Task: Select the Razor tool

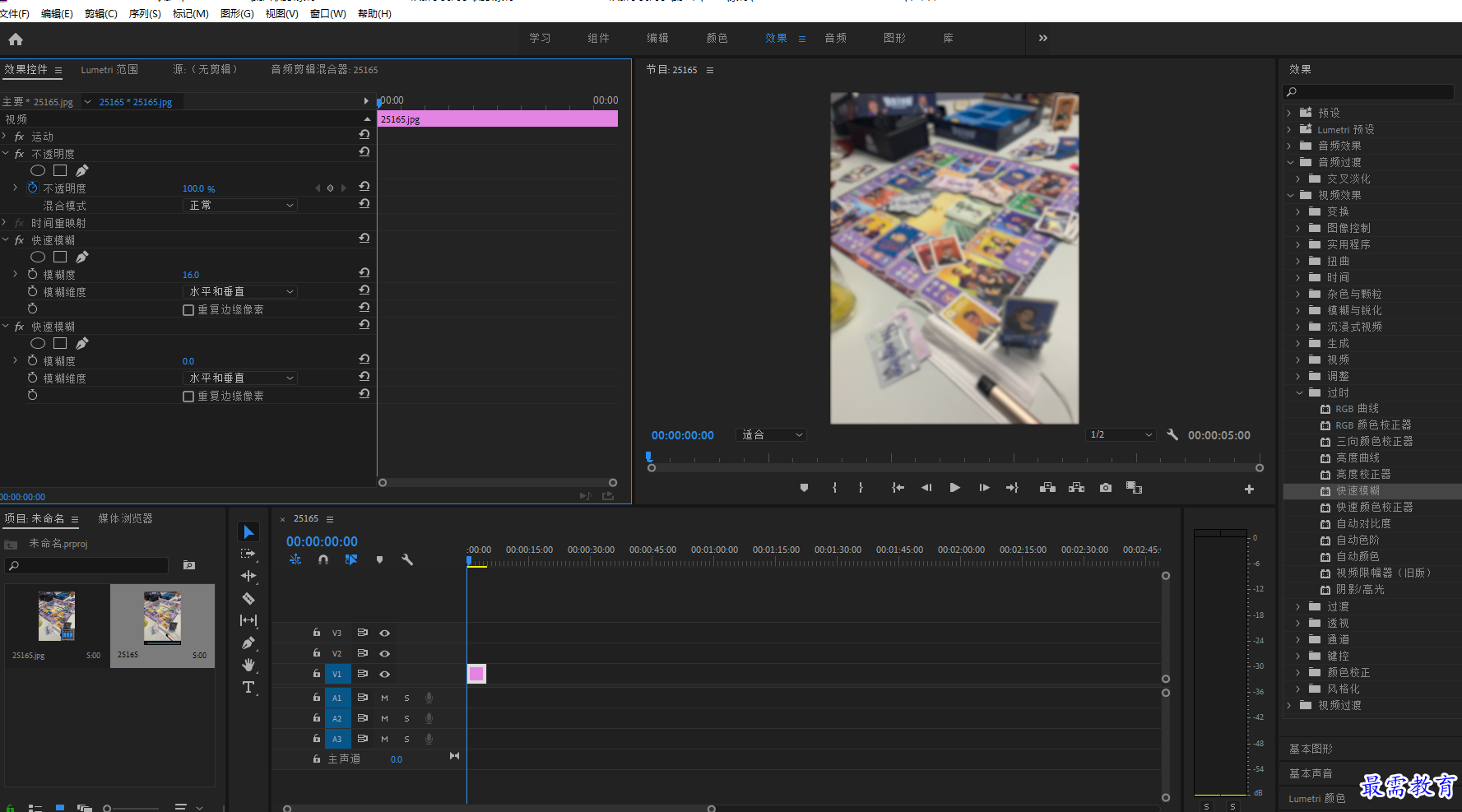Action: [248, 598]
